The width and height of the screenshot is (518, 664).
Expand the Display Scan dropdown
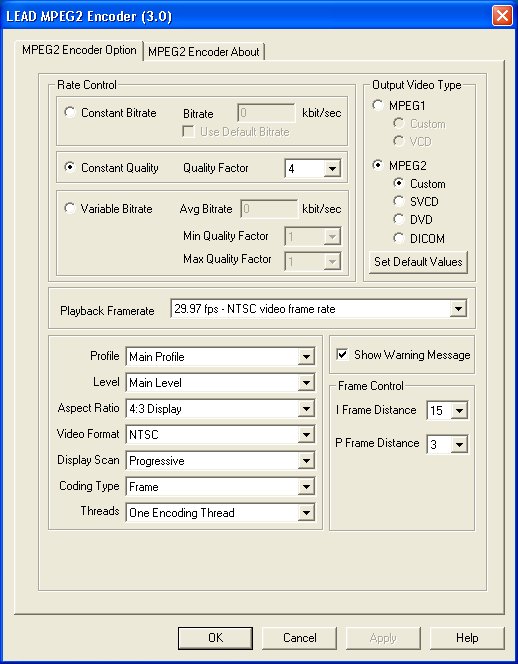305,461
